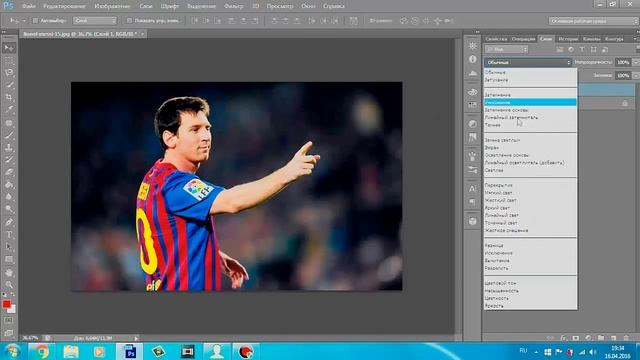Open the Character panel icon (A|)
This screenshot has width=640, height=360.
click(473, 189)
